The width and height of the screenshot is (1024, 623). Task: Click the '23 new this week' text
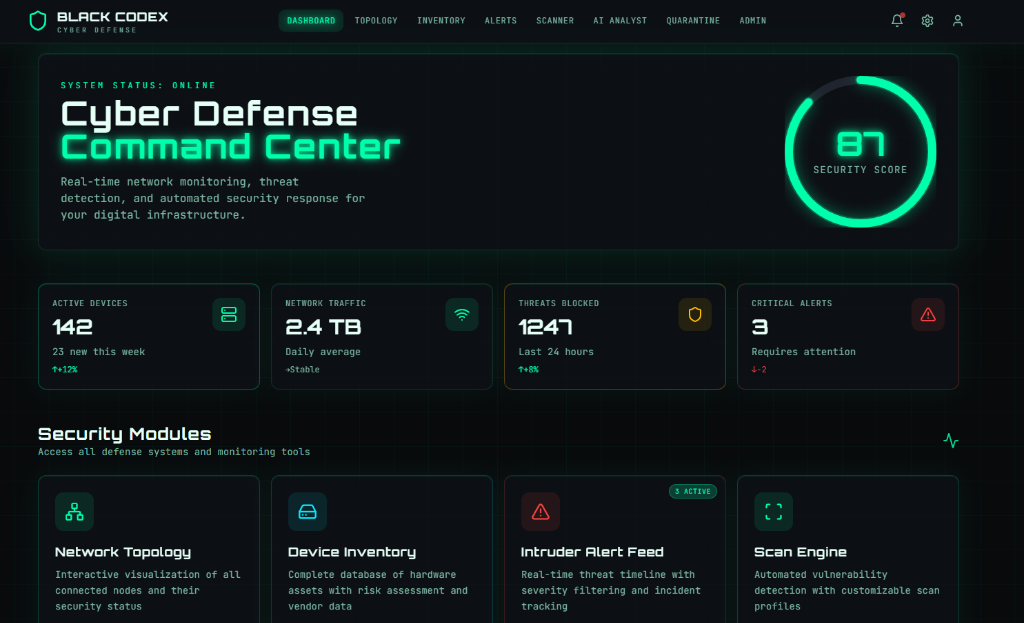coord(99,352)
